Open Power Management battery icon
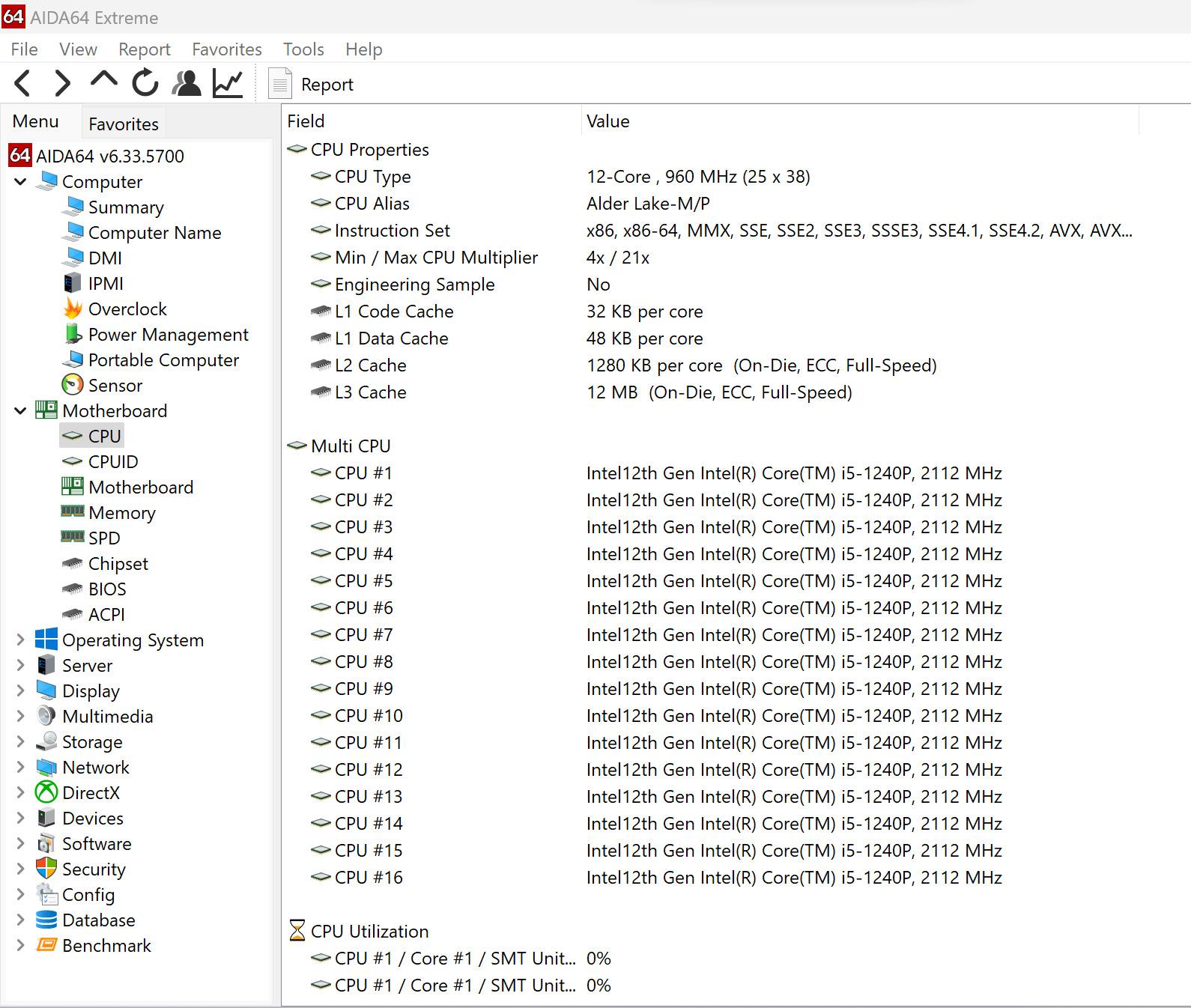This screenshot has height=1008, width=1191. 73,334
